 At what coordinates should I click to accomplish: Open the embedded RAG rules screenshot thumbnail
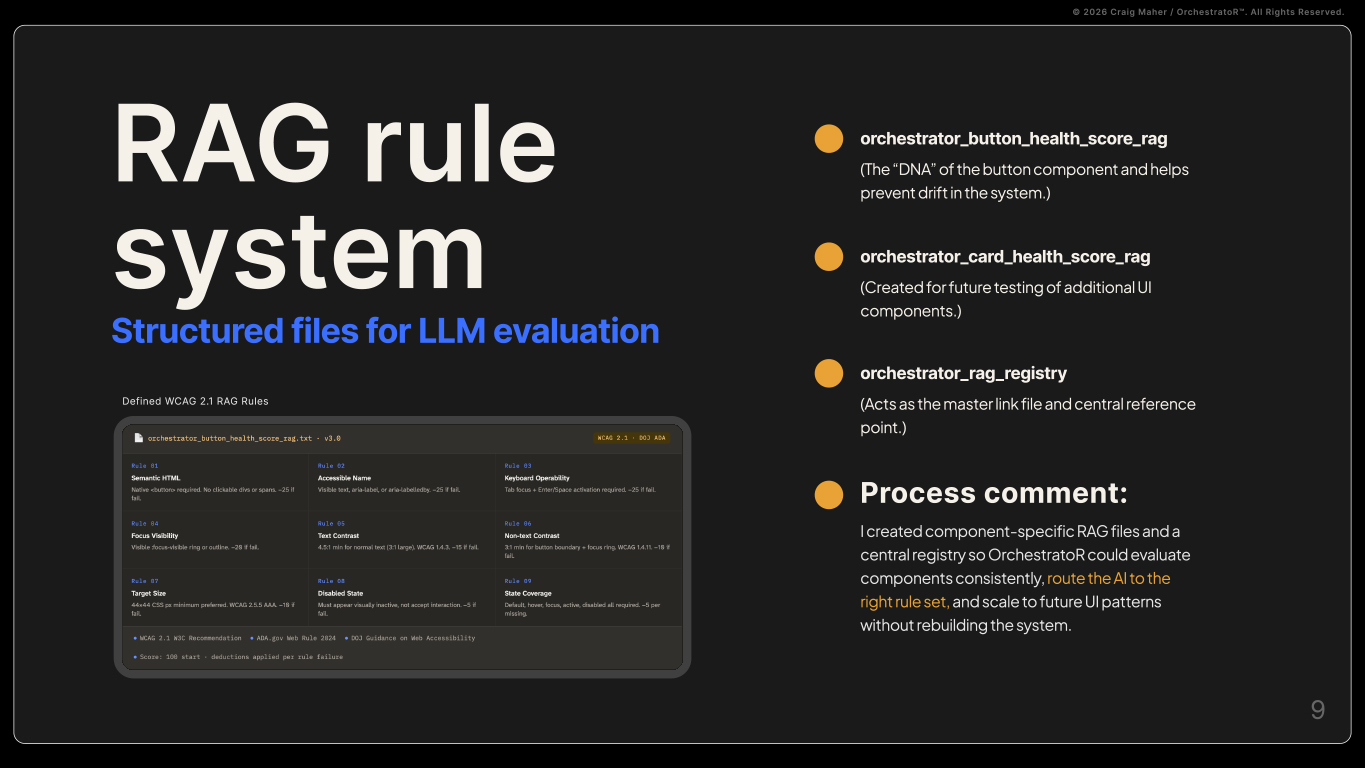(402, 547)
